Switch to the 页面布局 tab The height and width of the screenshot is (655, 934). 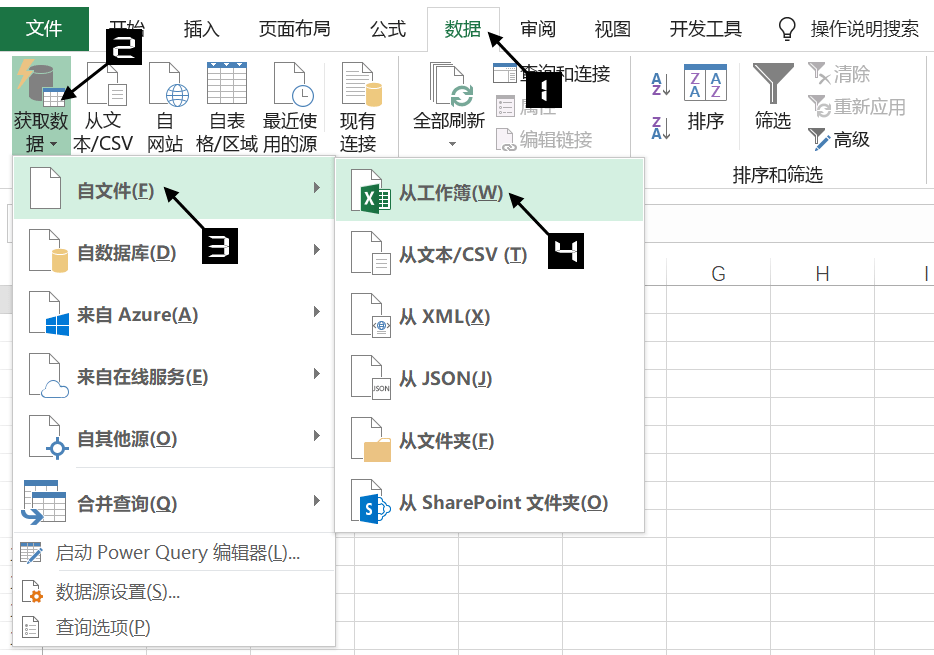point(295,29)
